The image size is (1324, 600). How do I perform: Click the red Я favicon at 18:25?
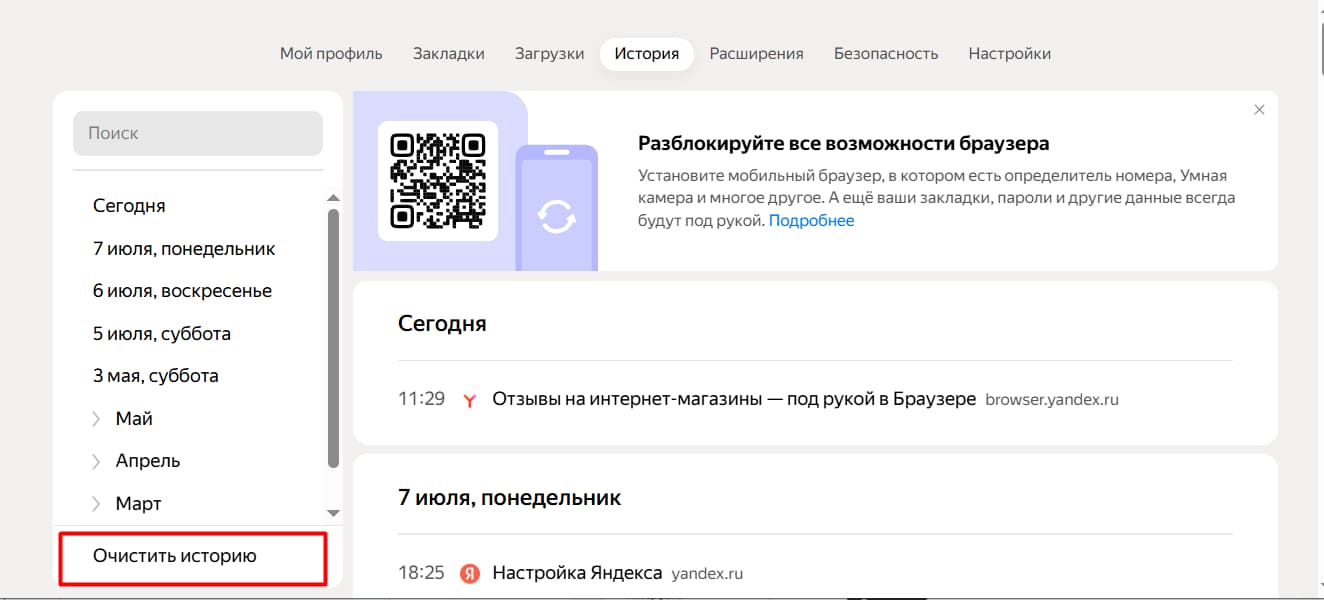[x=470, y=574]
